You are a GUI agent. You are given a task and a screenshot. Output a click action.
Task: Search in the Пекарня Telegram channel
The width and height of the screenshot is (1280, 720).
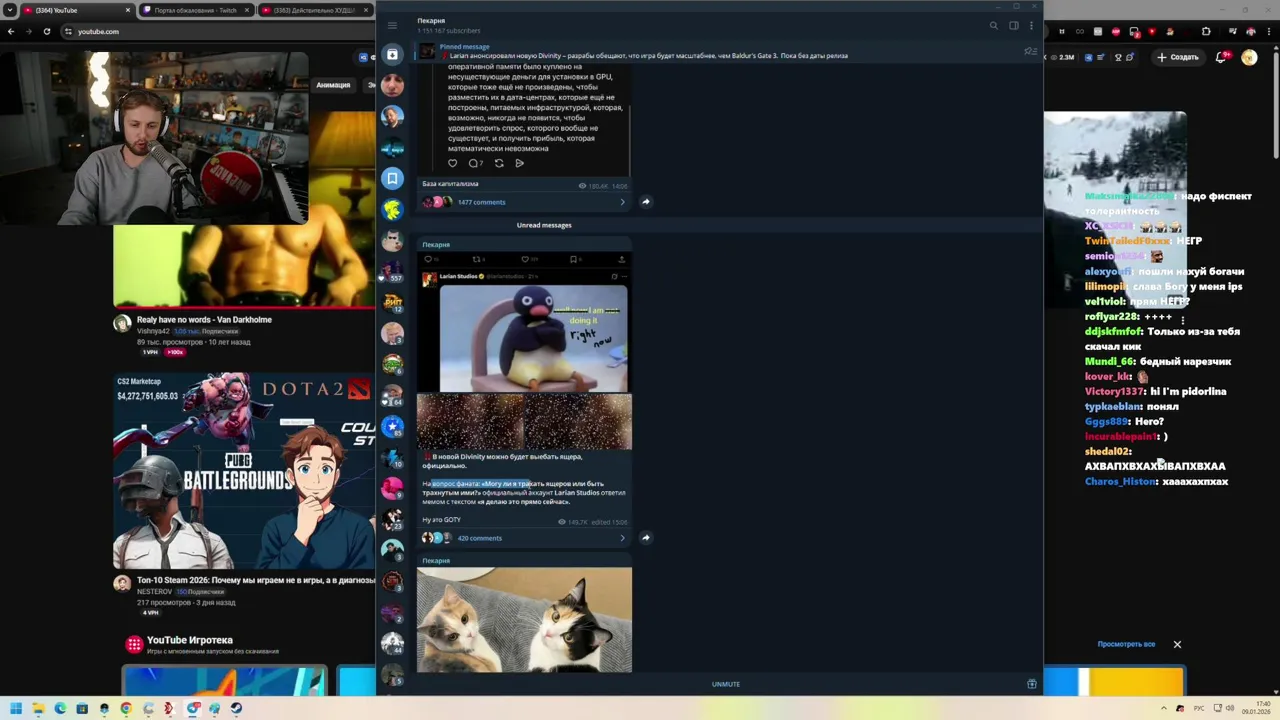tap(993, 25)
